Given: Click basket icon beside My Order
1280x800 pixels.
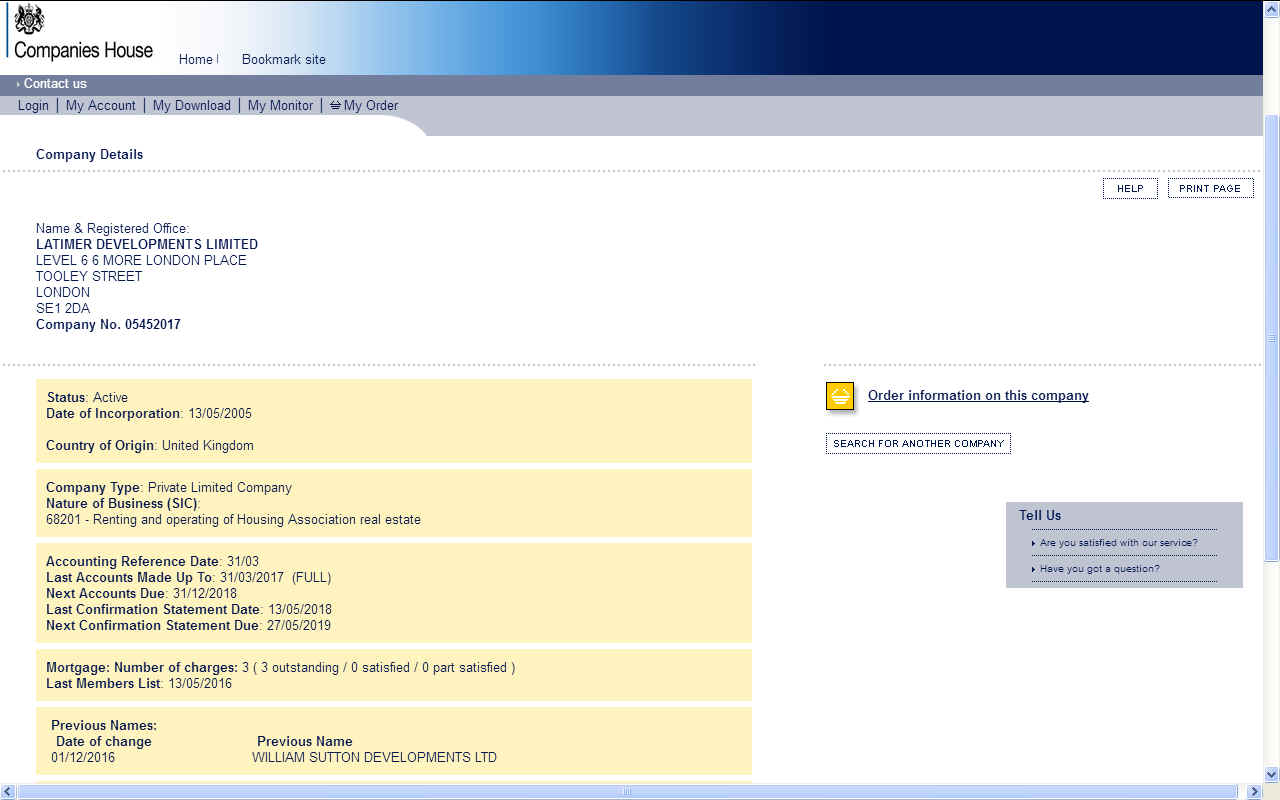Looking at the screenshot, I should [x=335, y=105].
